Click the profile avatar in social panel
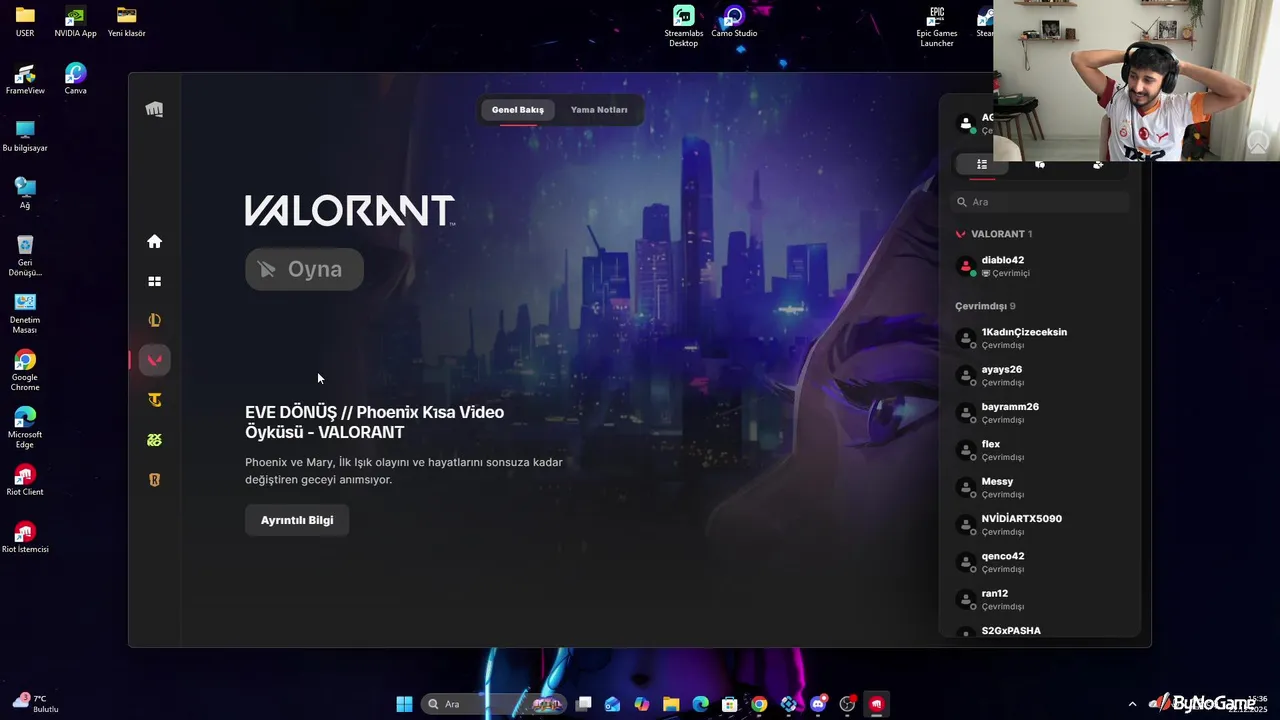The width and height of the screenshot is (1280, 720). [966, 124]
